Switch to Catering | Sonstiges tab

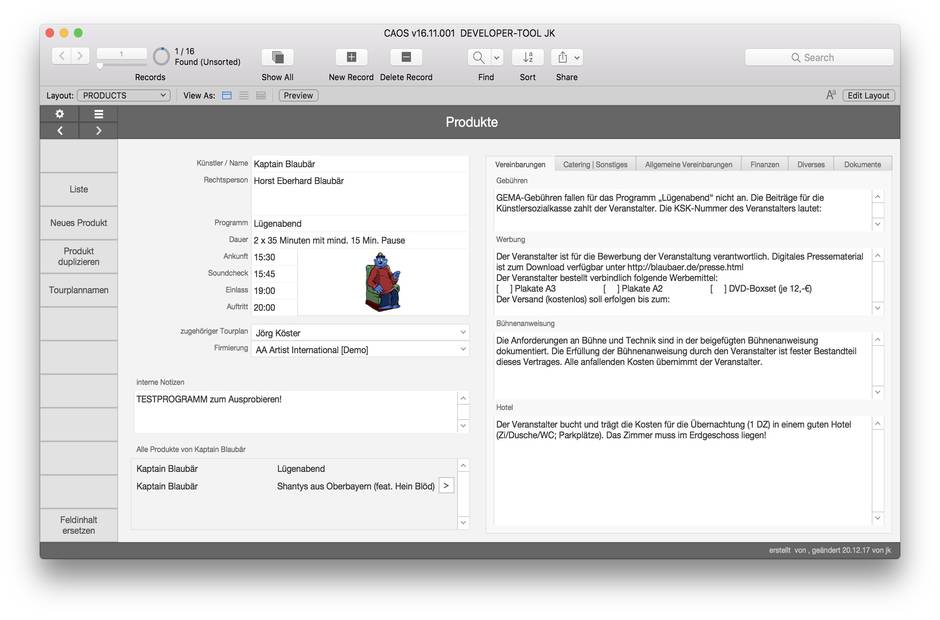click(595, 164)
